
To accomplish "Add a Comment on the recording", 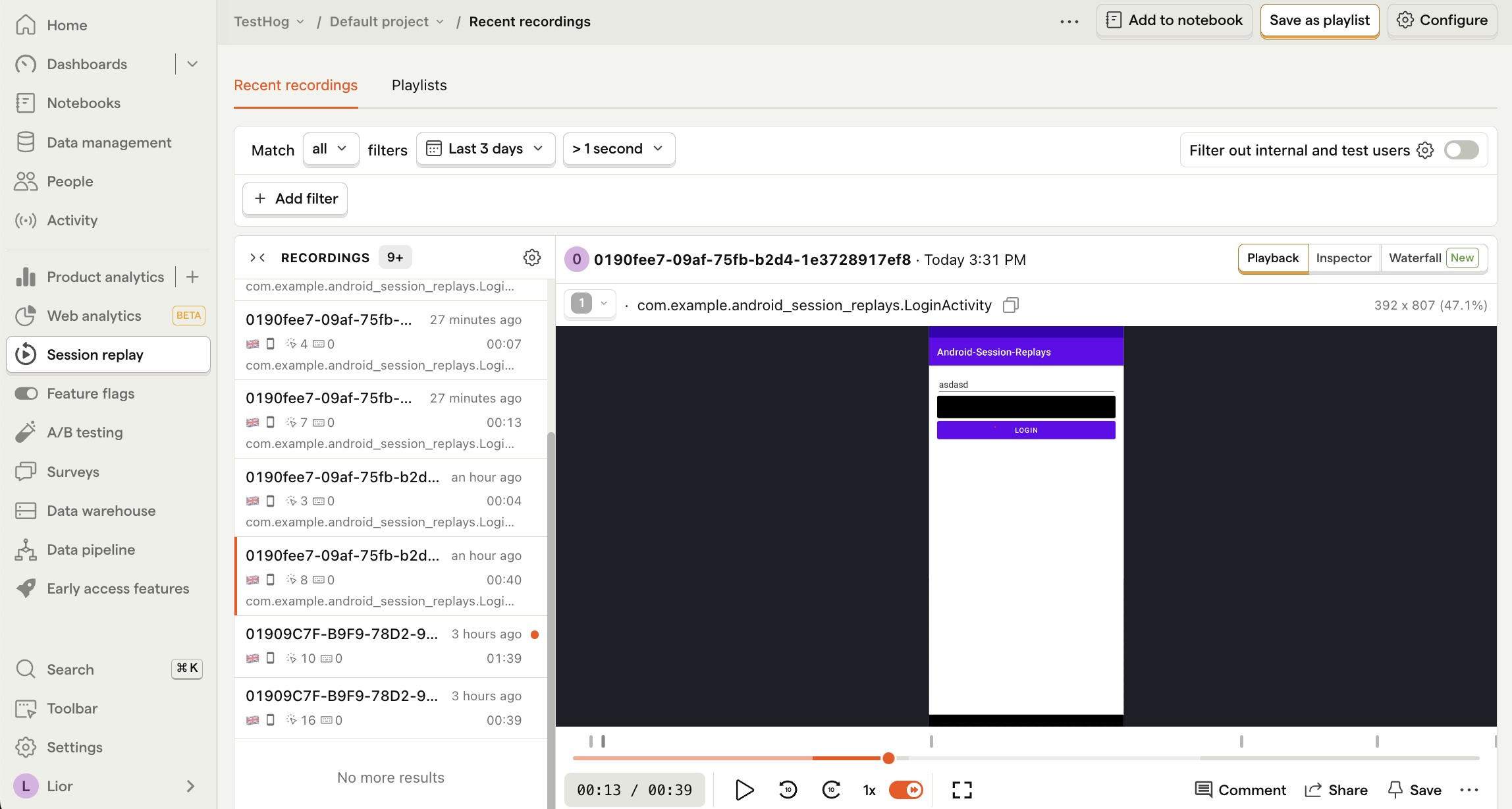I will pos(1240,790).
